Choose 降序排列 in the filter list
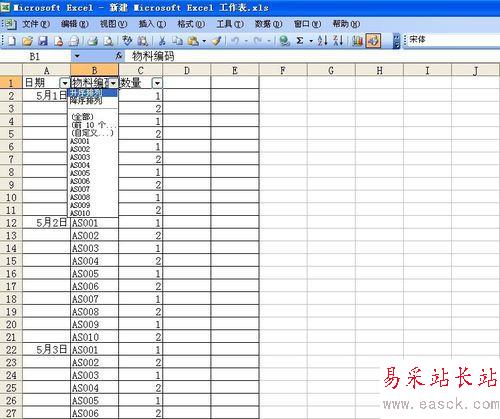 click(93, 101)
